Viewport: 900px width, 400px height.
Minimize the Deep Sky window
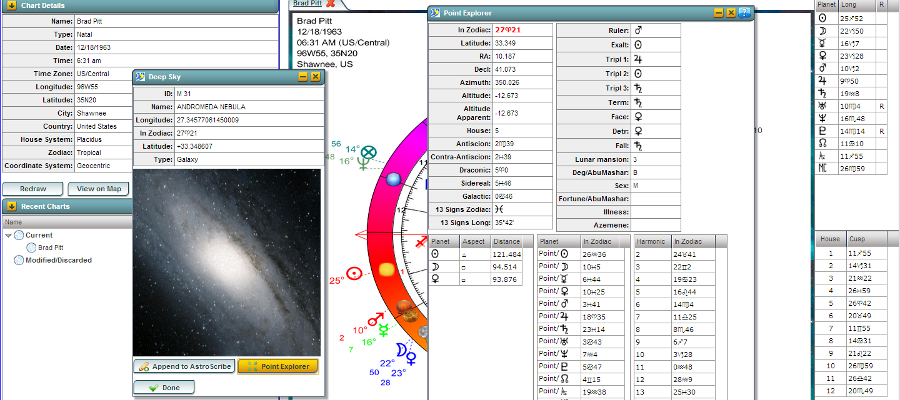point(303,76)
